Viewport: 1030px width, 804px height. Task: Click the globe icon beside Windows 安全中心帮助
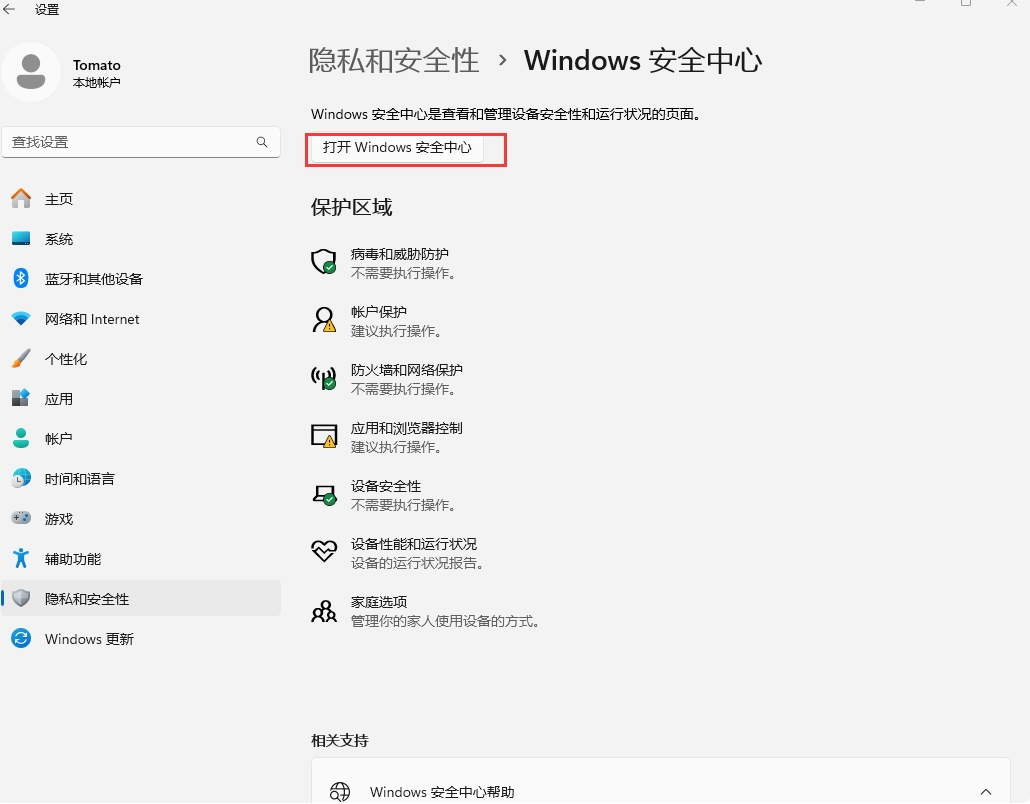340,792
